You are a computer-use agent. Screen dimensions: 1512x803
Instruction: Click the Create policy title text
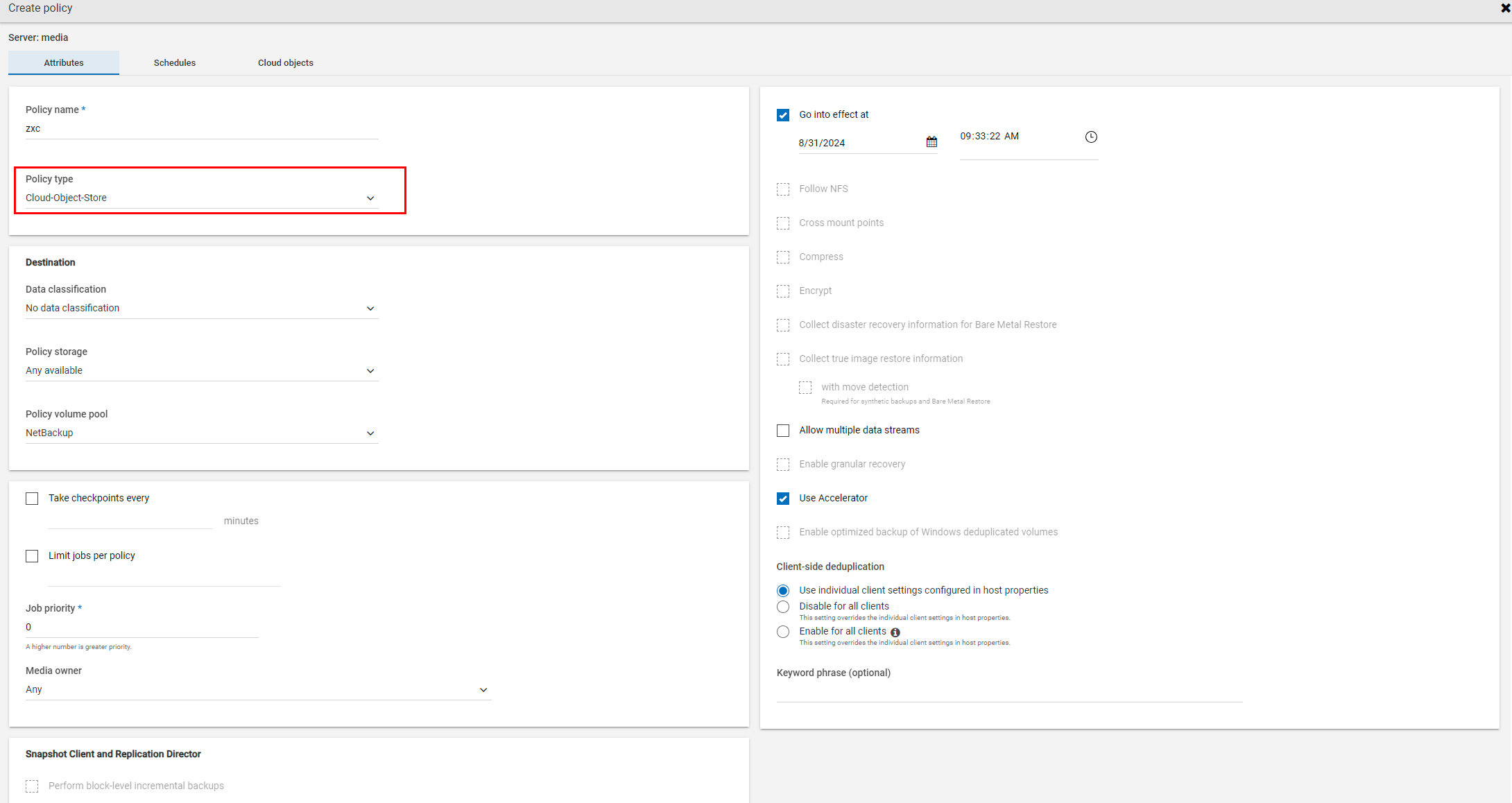[40, 8]
